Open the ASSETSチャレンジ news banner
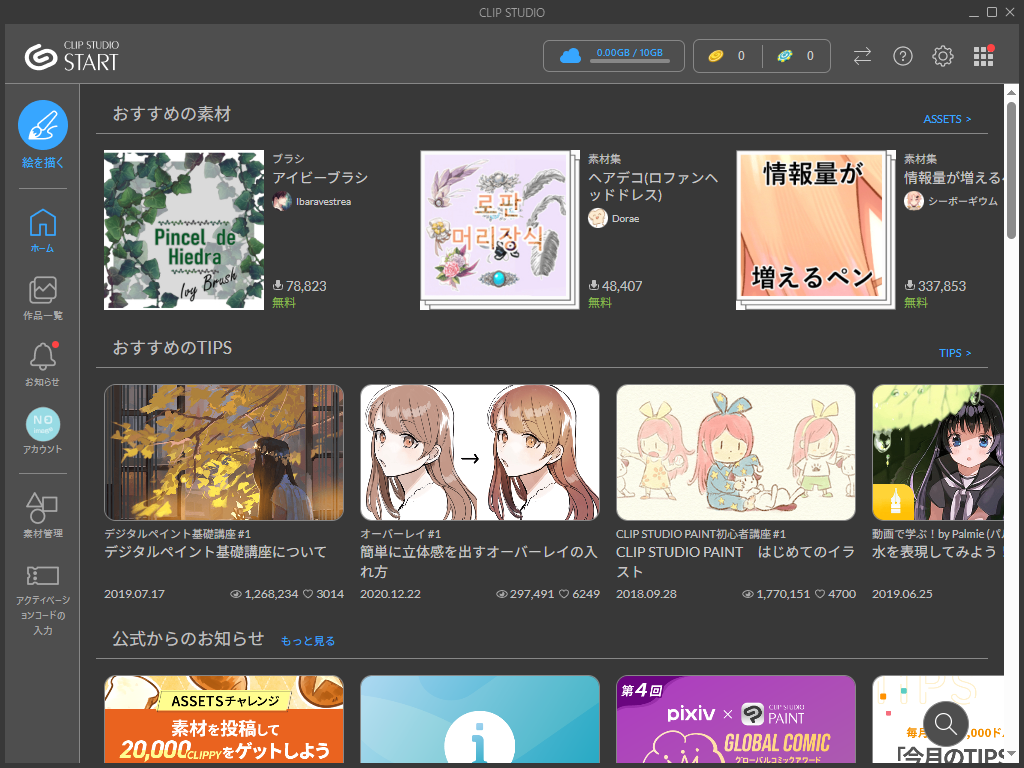Screen dimensions: 1024x768 pyautogui.click(x=224, y=719)
